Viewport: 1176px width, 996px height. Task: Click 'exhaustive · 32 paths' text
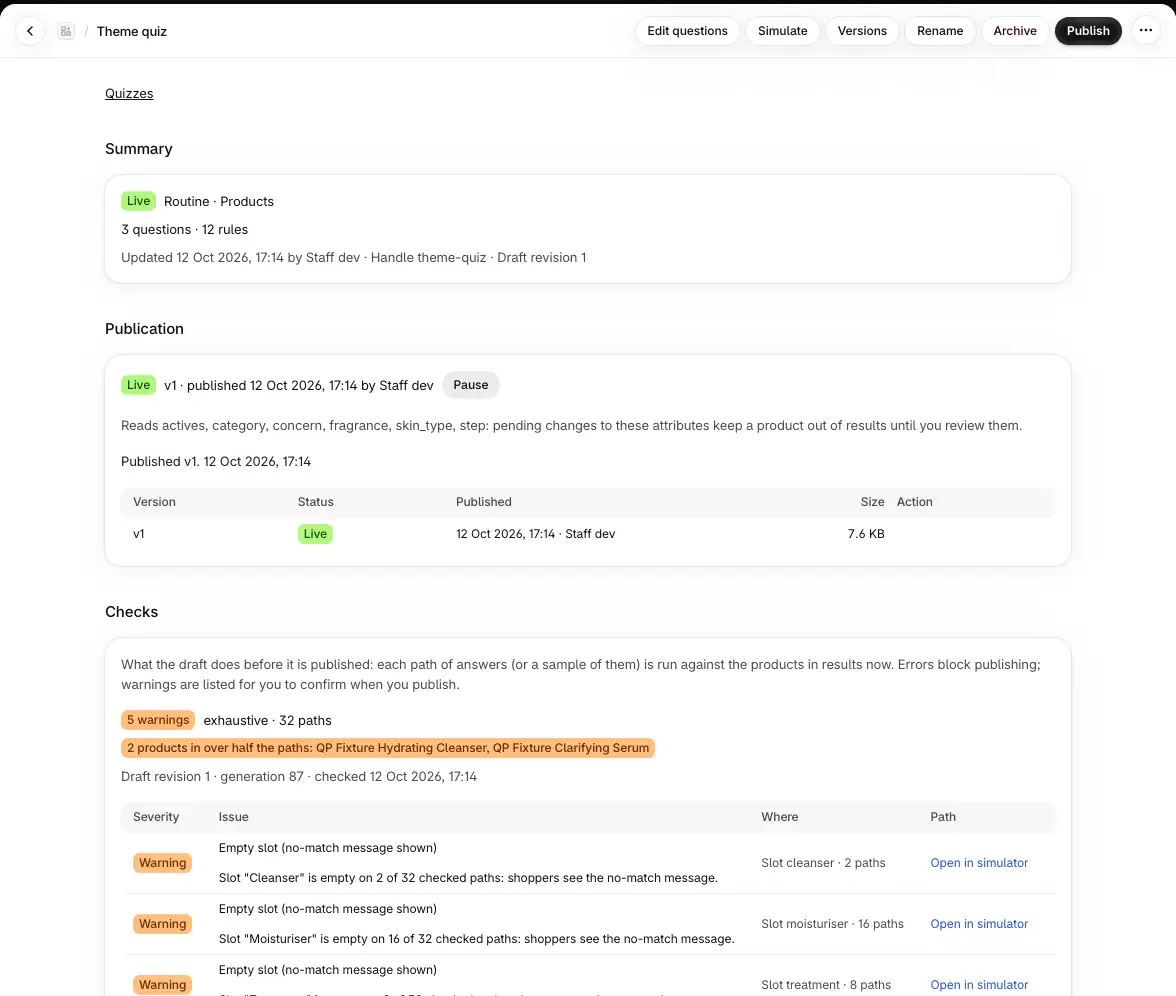click(267, 721)
